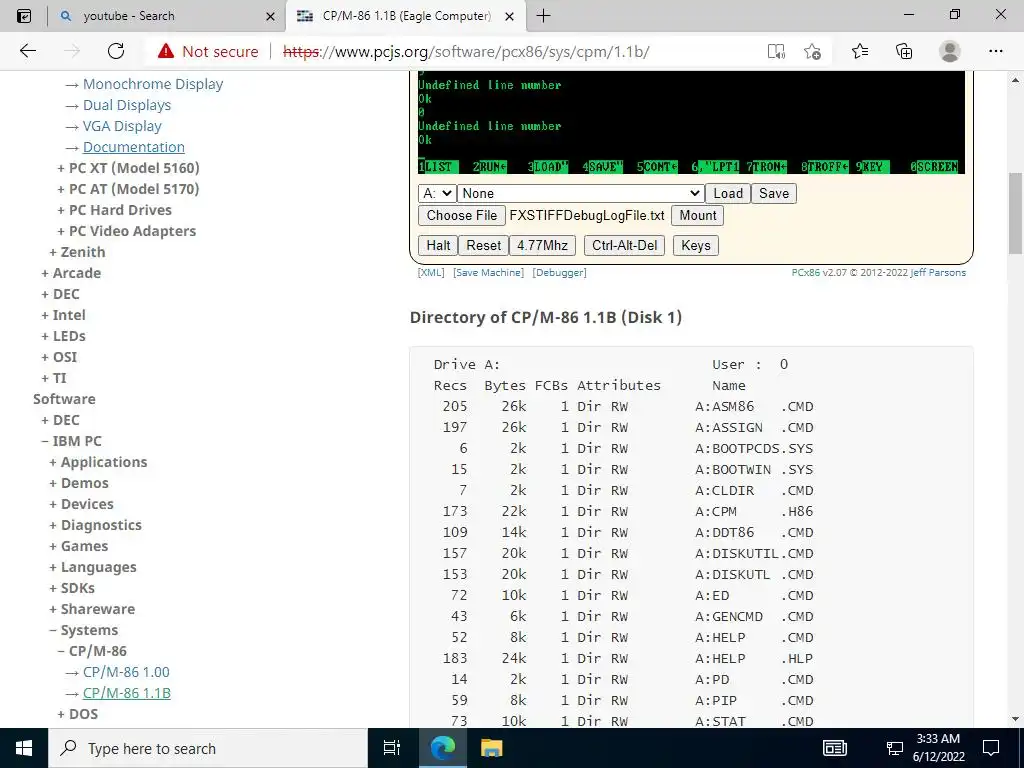Open the tab actions menu icon
The height and width of the screenshot is (768, 1024).
coord(24,16)
